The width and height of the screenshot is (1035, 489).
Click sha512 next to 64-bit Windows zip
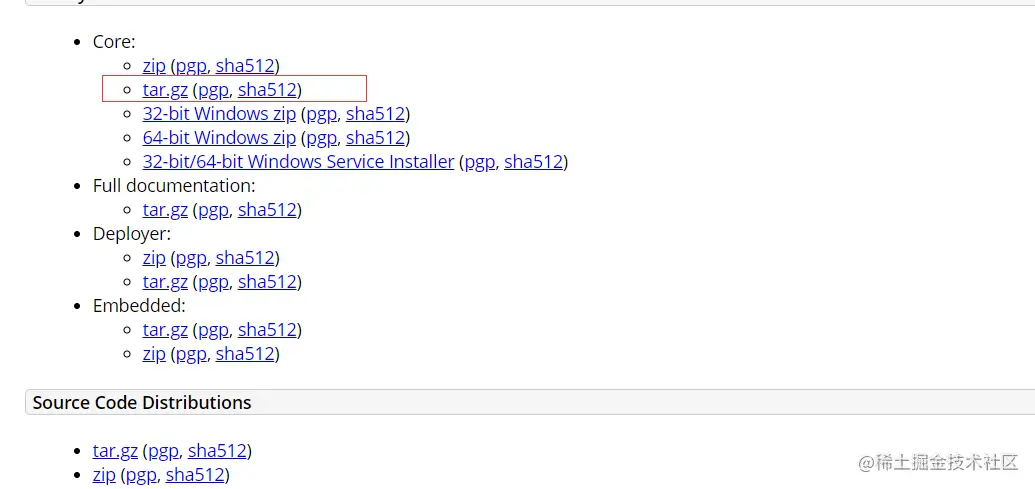click(375, 138)
